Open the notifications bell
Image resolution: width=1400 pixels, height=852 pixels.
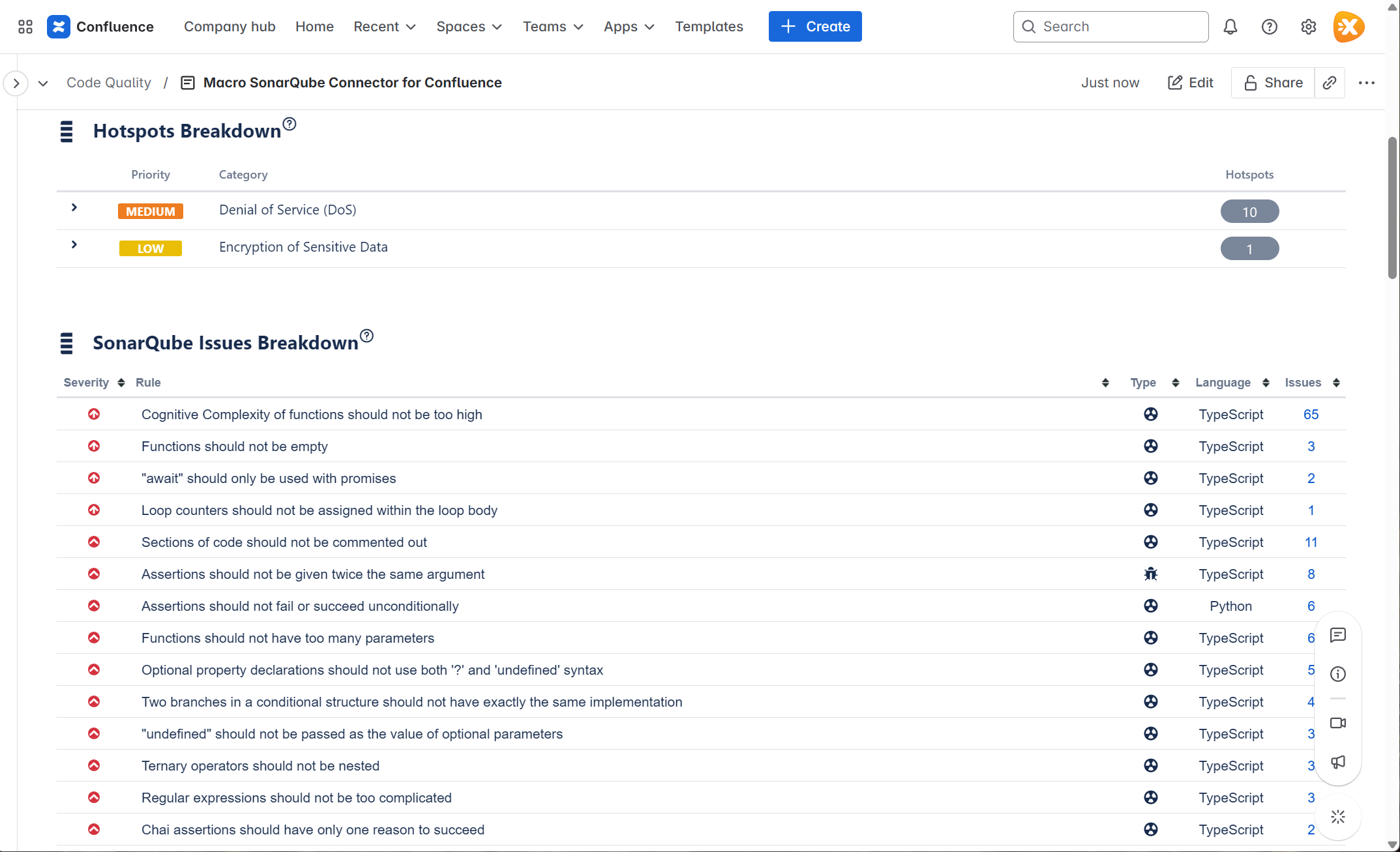click(x=1230, y=27)
